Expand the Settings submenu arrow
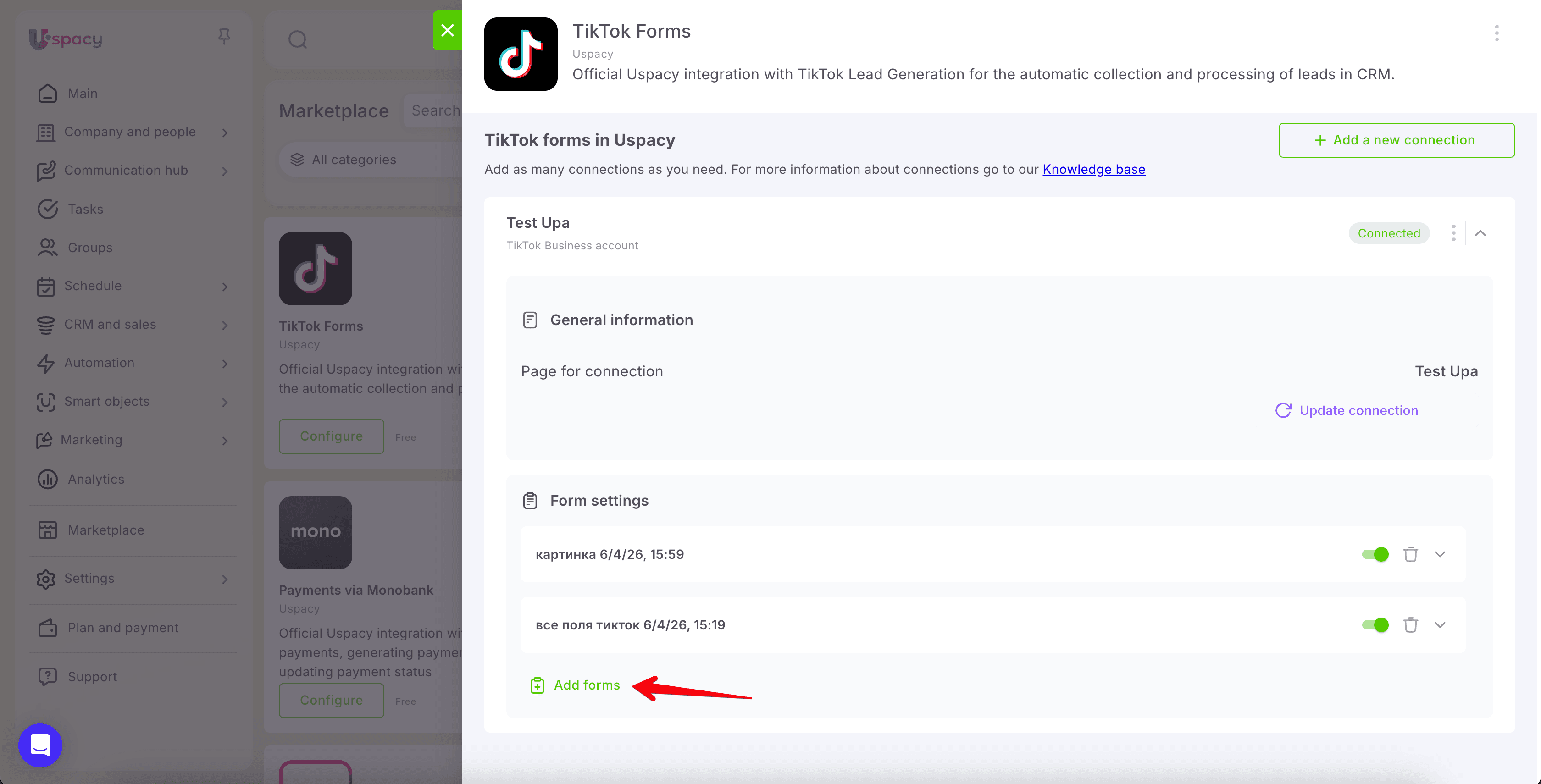The height and width of the screenshot is (784, 1541). point(225,579)
